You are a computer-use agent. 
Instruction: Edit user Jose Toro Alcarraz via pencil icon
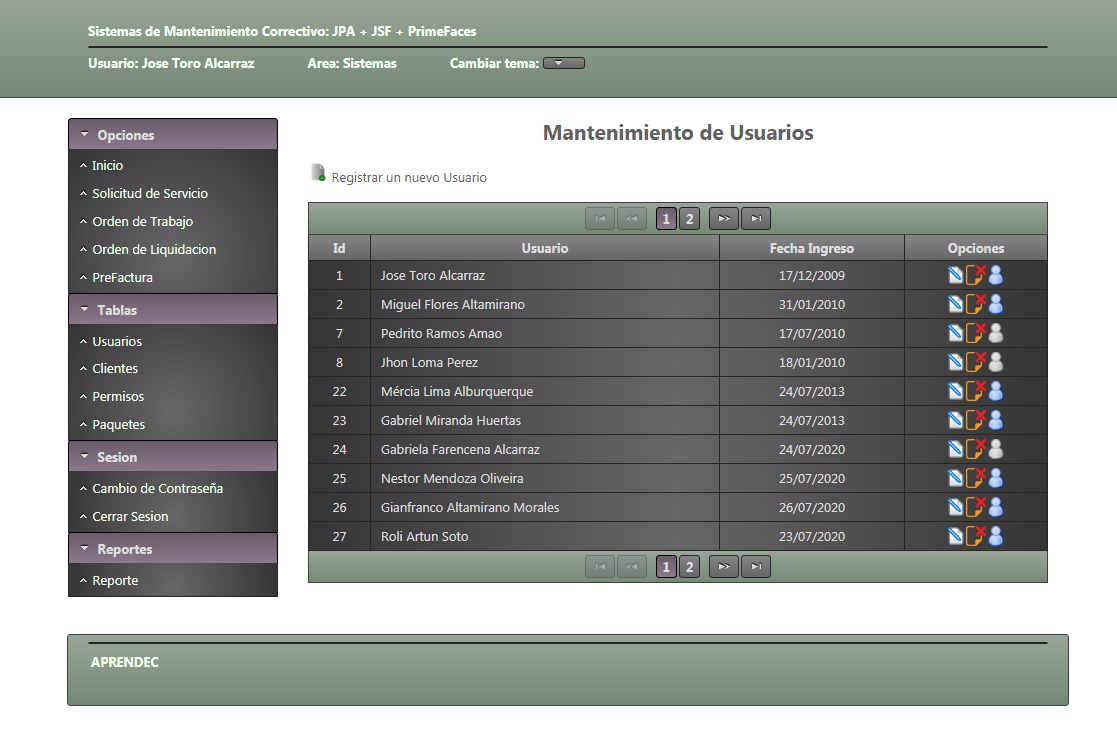click(955, 276)
